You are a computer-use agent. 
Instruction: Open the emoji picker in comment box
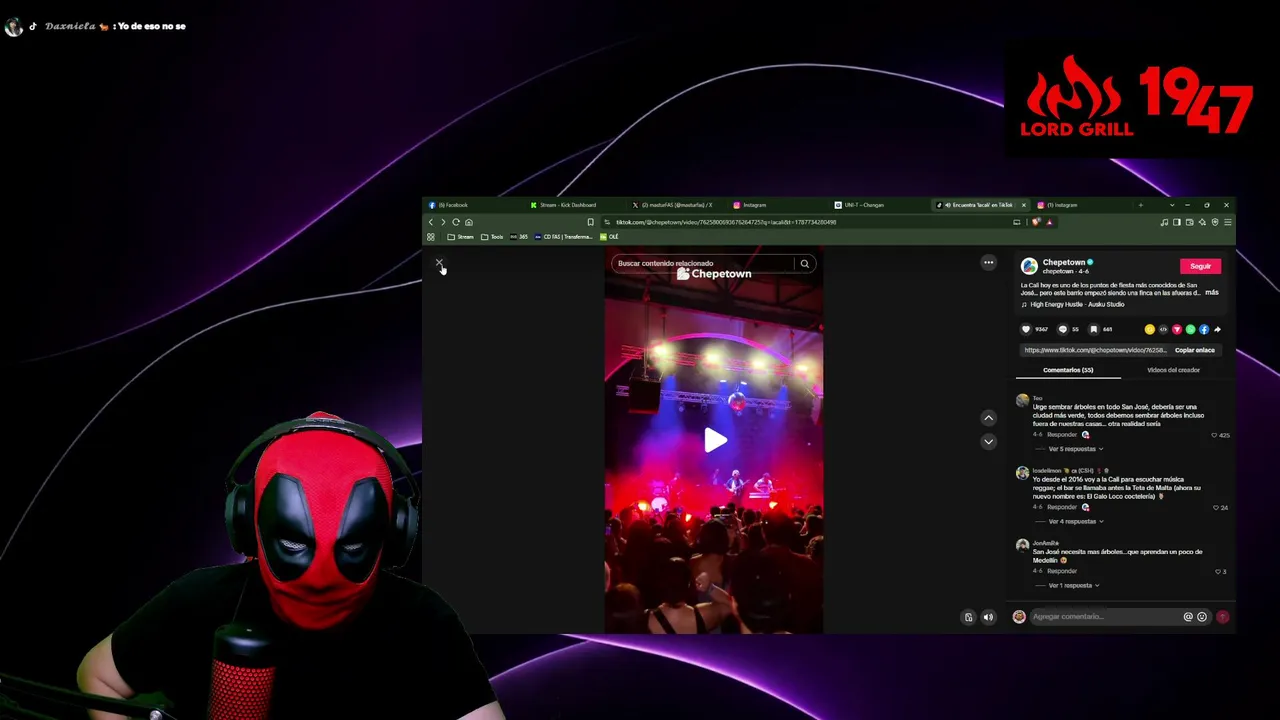(1202, 617)
